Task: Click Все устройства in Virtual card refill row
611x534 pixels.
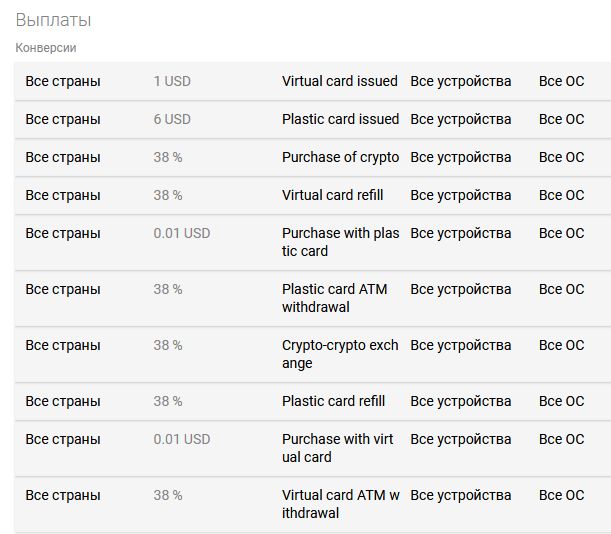Action: point(461,195)
